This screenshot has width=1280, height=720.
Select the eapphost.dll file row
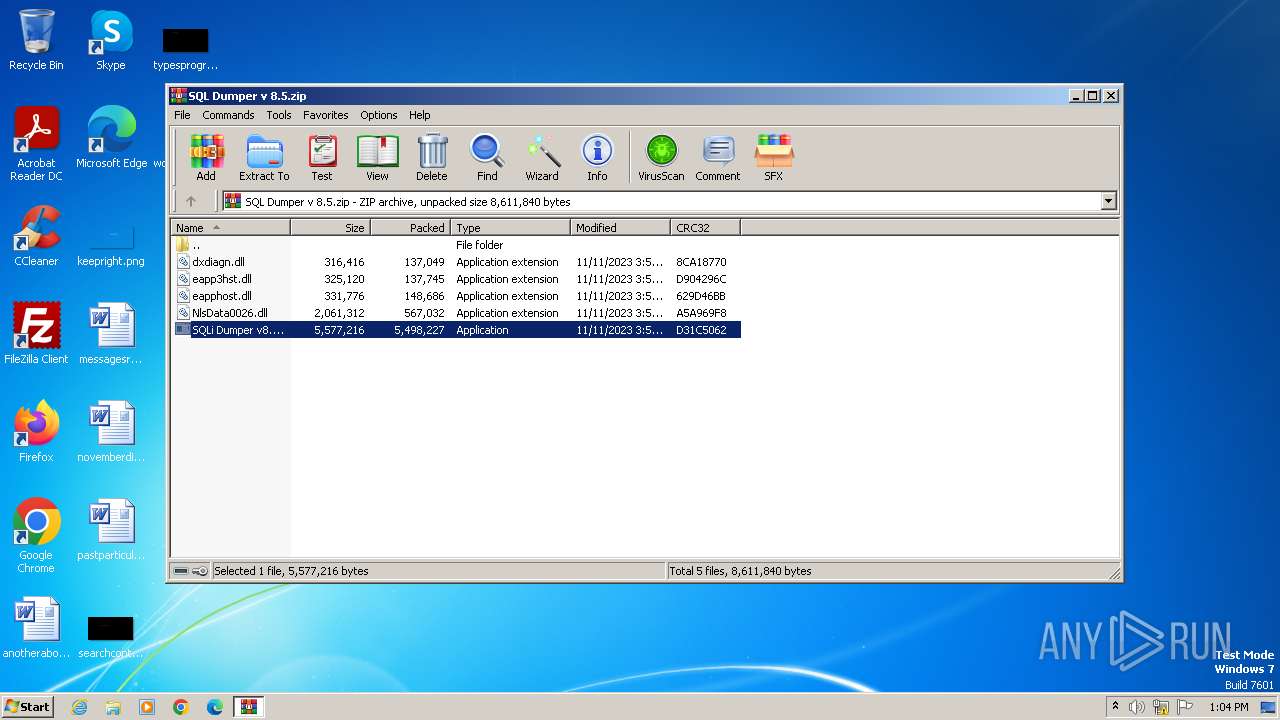[456, 296]
